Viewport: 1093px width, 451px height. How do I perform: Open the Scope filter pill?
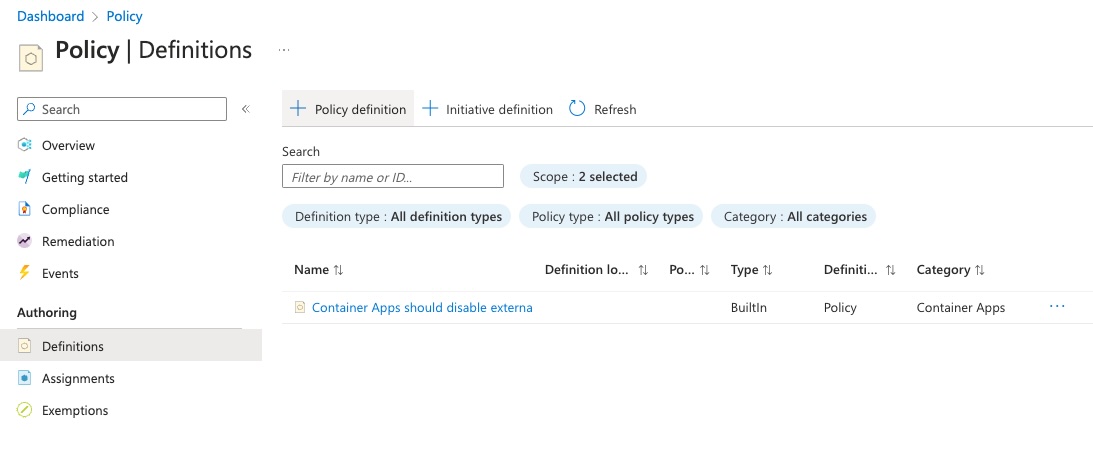point(583,176)
